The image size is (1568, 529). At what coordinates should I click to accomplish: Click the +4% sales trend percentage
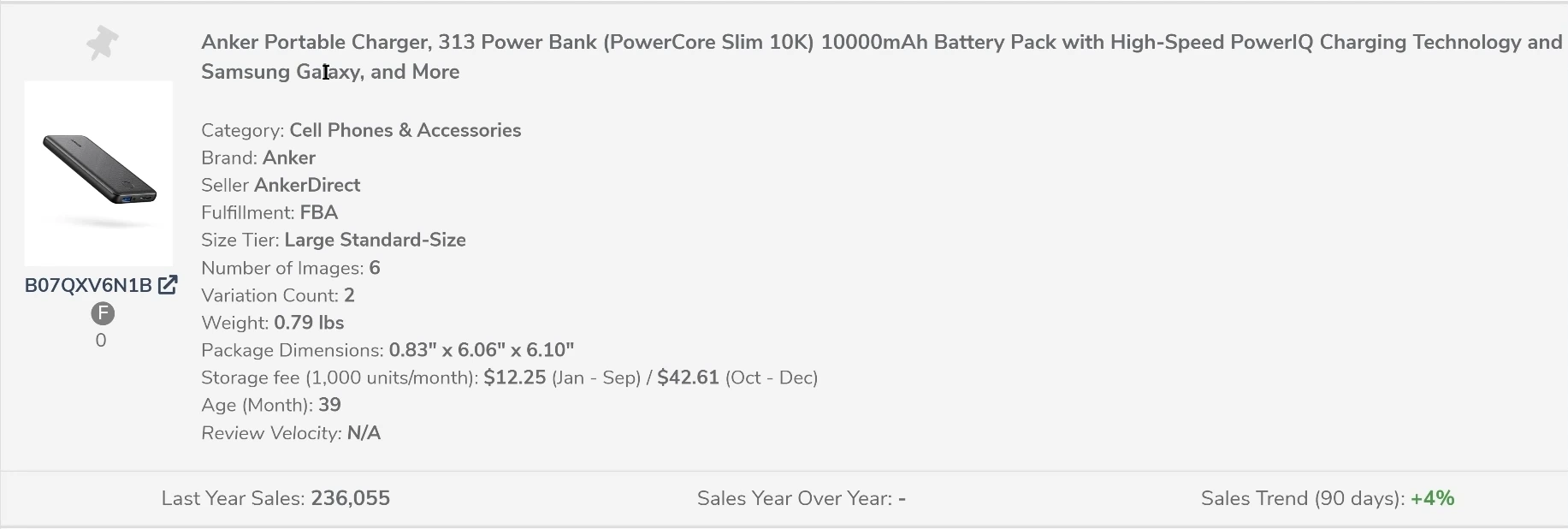click(x=1432, y=498)
